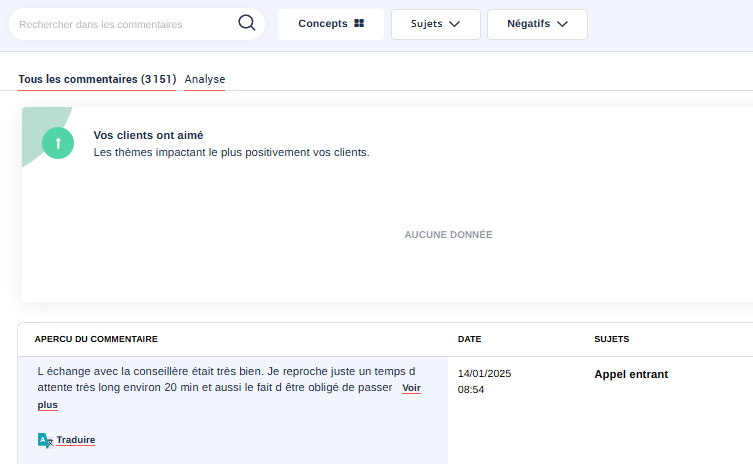Image resolution: width=753 pixels, height=464 pixels.
Task: Click the DATE column header
Action: (469, 339)
